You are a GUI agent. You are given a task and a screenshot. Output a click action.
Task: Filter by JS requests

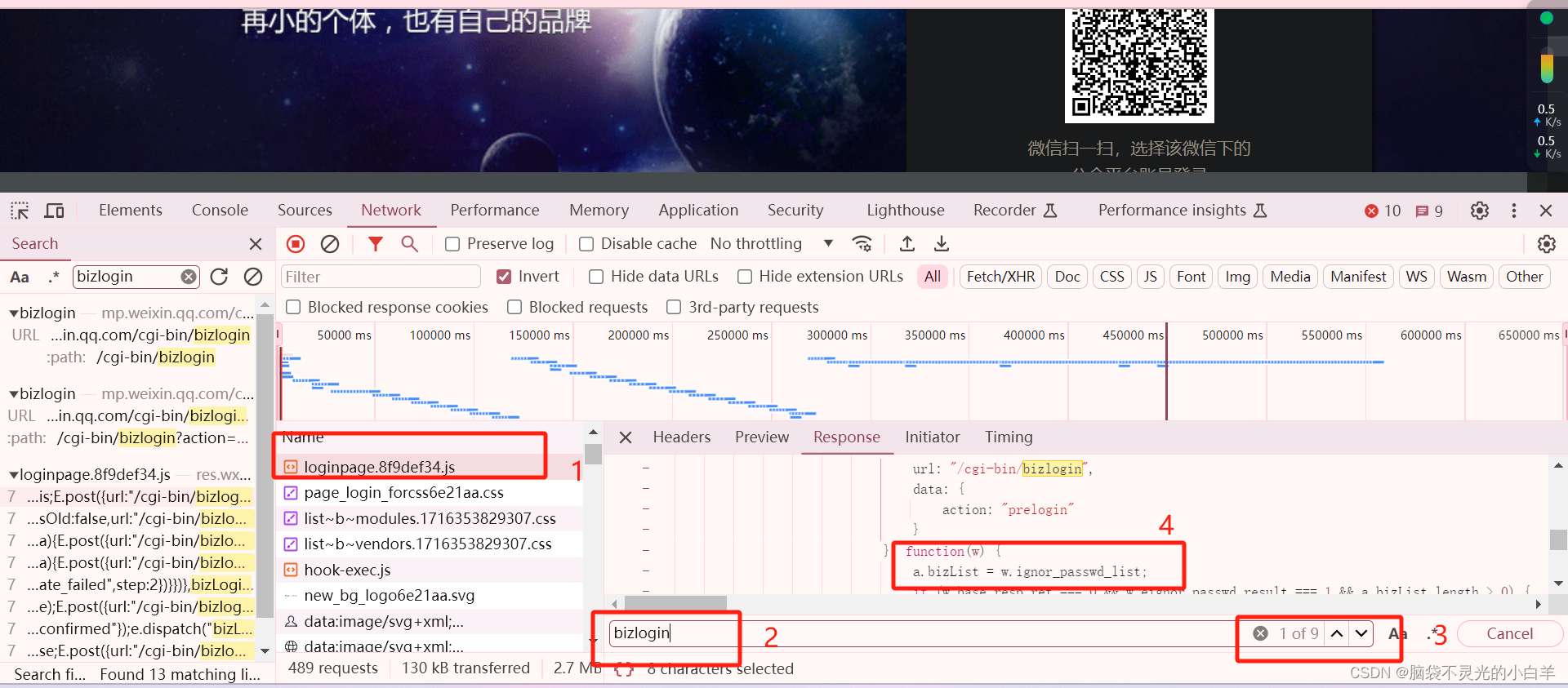(1150, 277)
